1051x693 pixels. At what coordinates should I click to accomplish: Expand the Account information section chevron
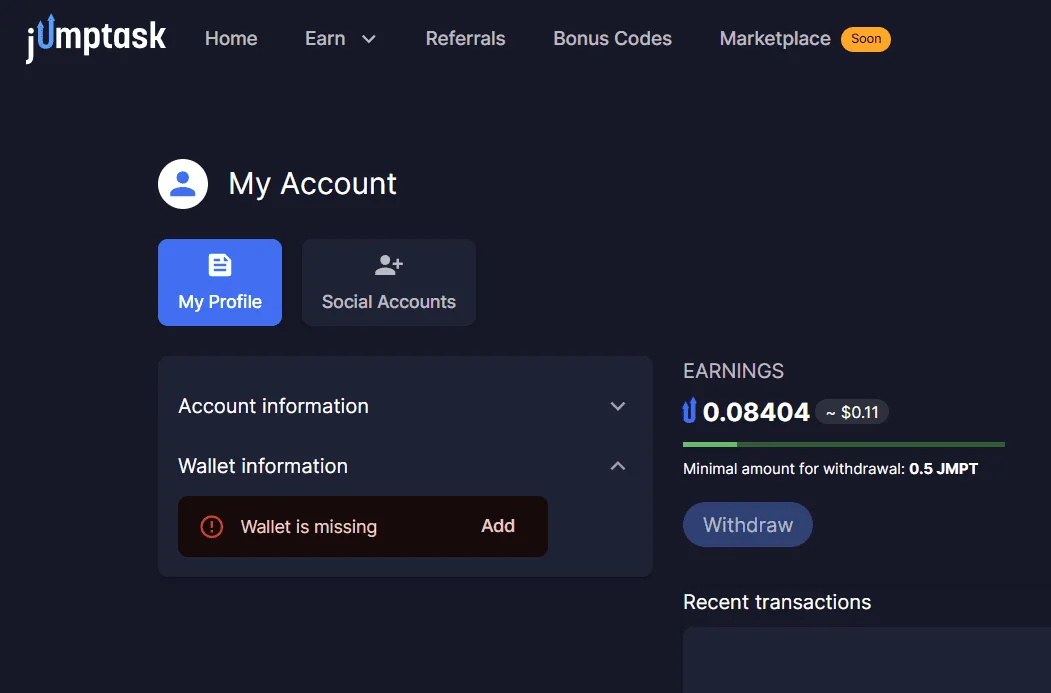(x=618, y=406)
